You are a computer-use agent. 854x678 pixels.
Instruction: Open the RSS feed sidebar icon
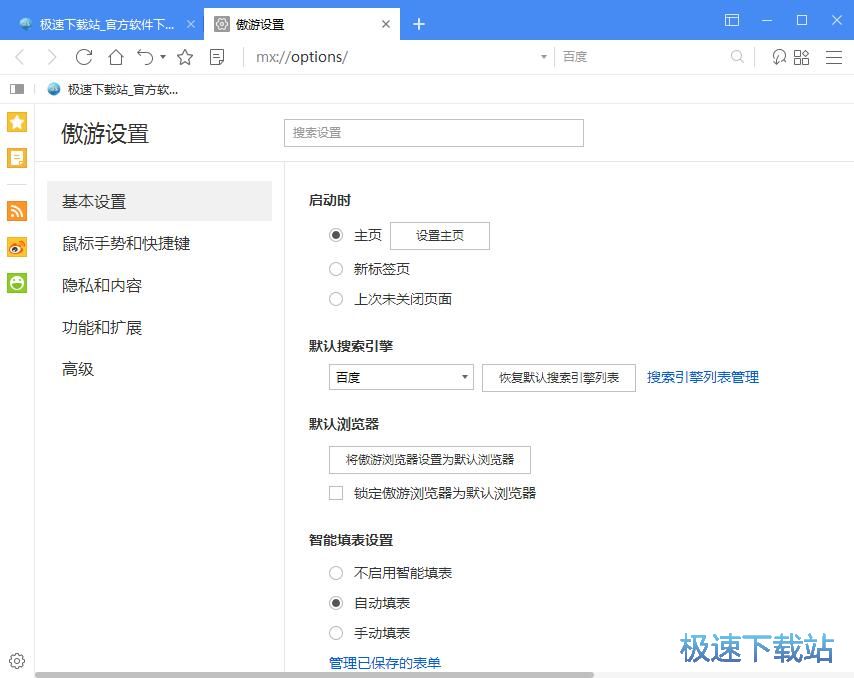[17, 211]
